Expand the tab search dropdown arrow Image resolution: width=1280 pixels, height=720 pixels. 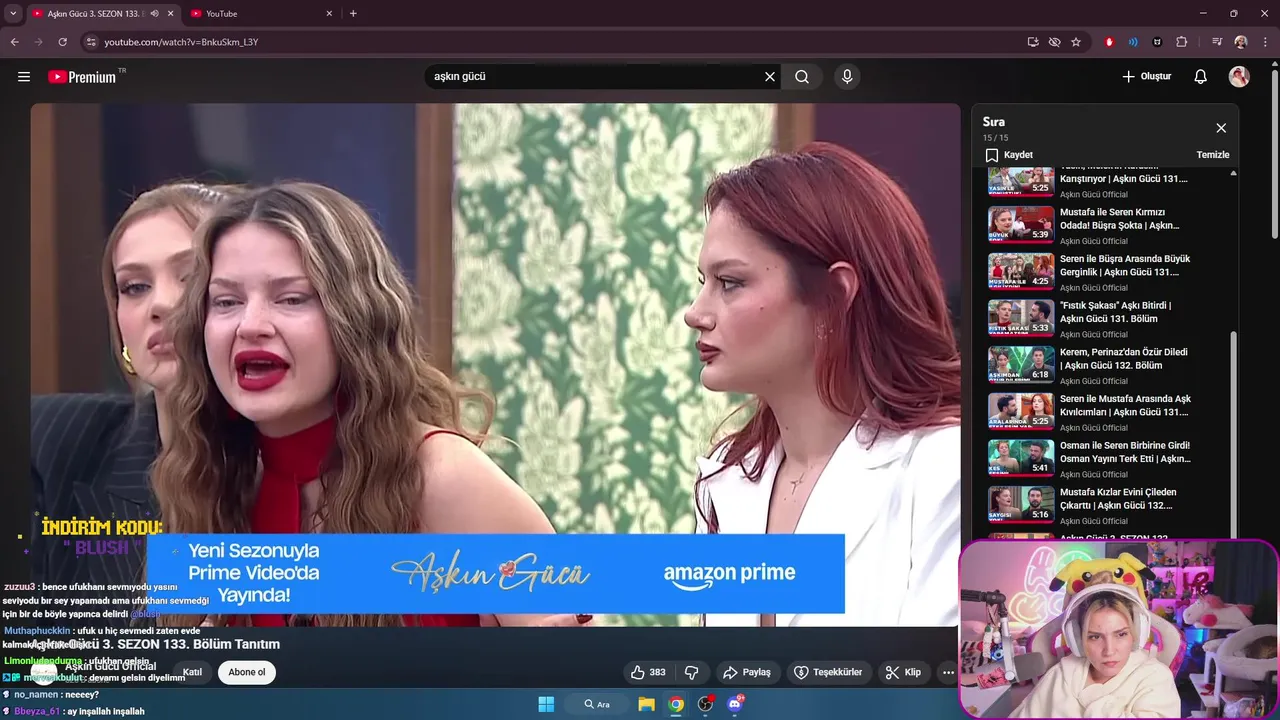(13, 14)
